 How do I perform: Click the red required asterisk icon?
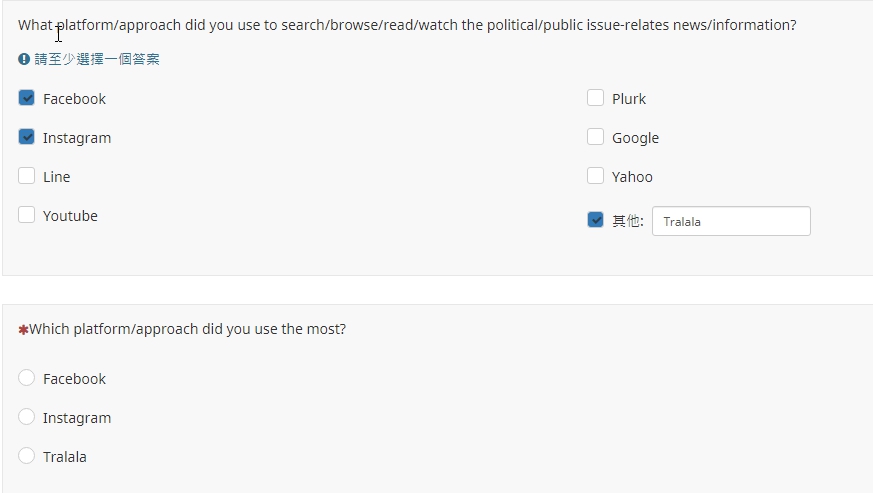pyautogui.click(x=23, y=330)
